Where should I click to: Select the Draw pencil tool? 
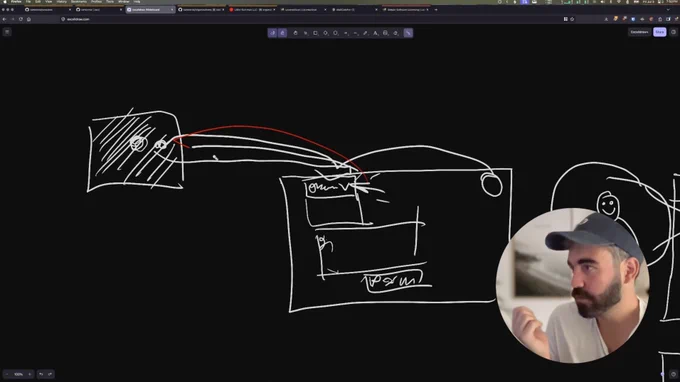pos(365,33)
